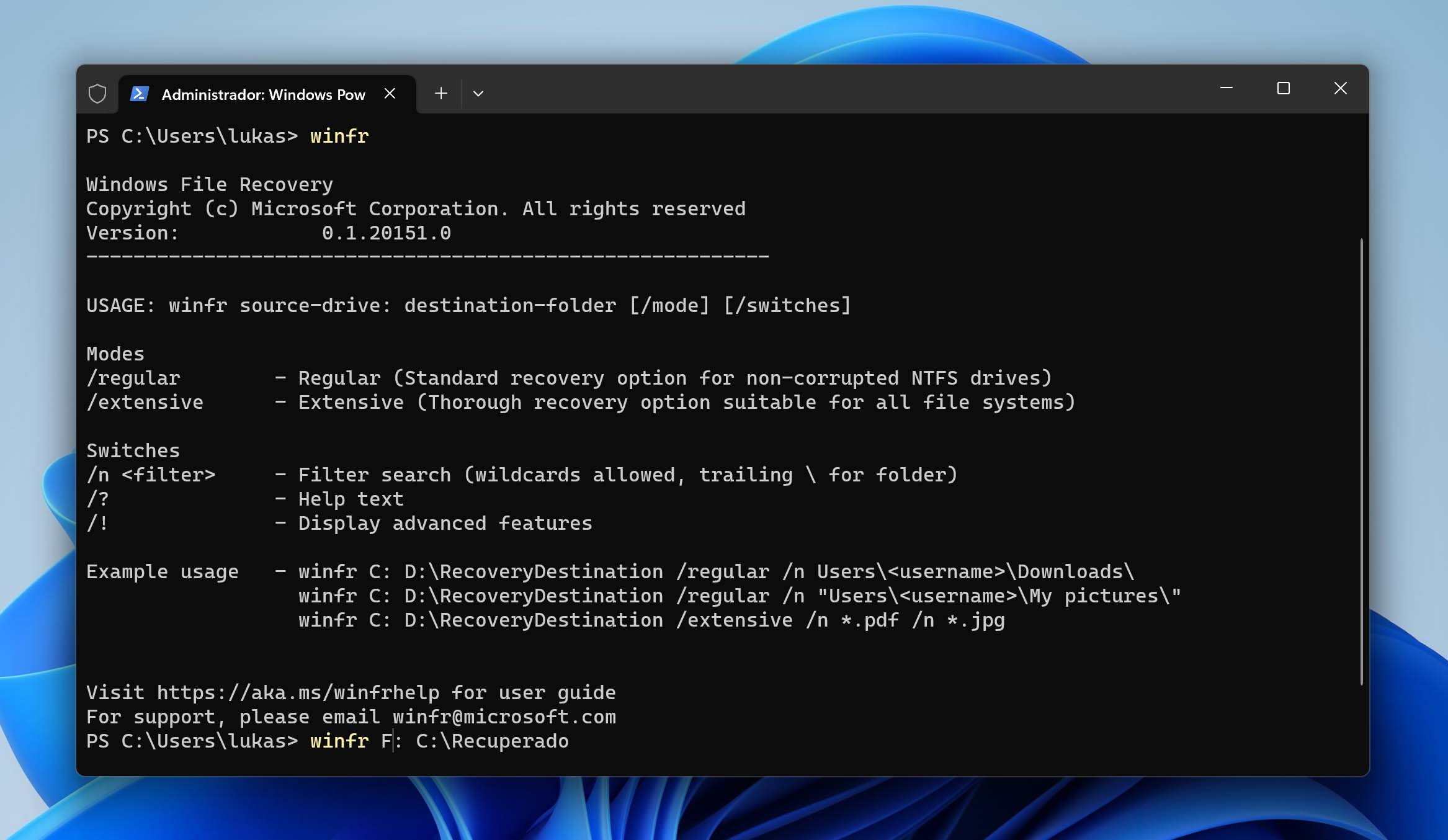
Task: Click the '/!' advanced features switch
Action: [97, 523]
